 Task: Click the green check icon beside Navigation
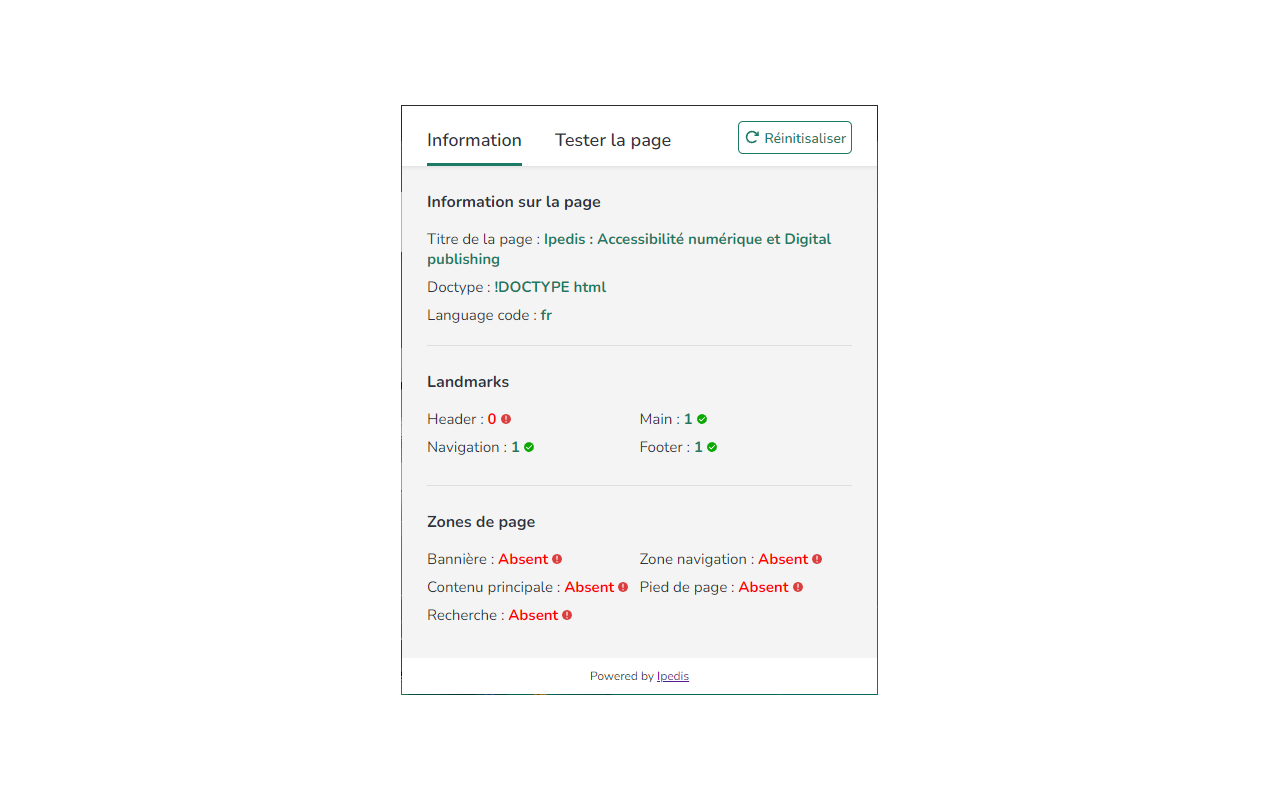click(529, 447)
